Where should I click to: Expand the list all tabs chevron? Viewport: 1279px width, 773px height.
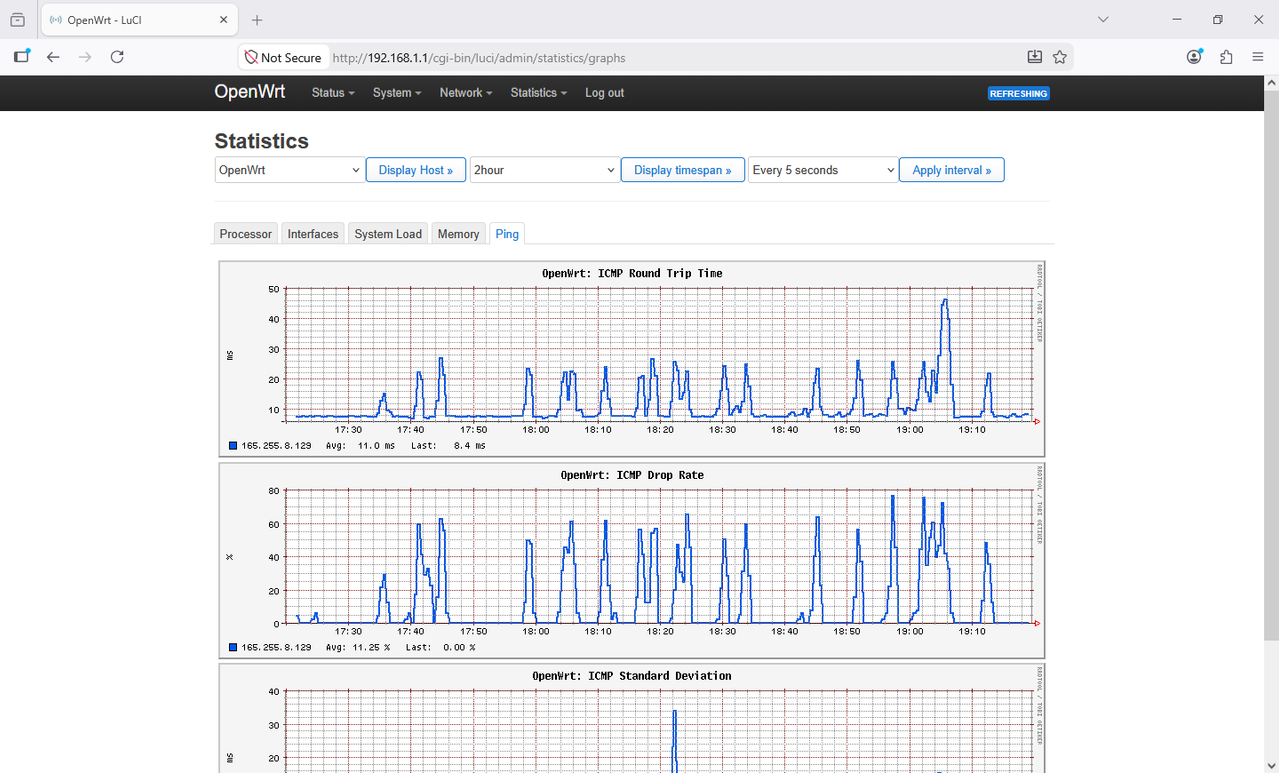pos(1103,20)
